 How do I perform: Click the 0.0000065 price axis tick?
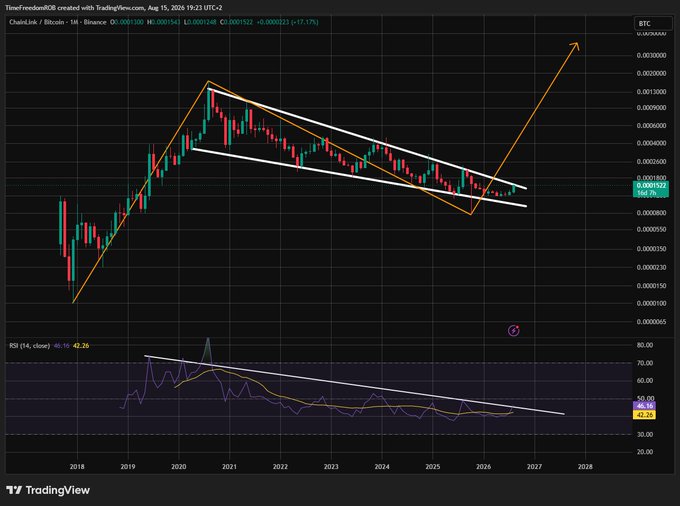(x=651, y=322)
